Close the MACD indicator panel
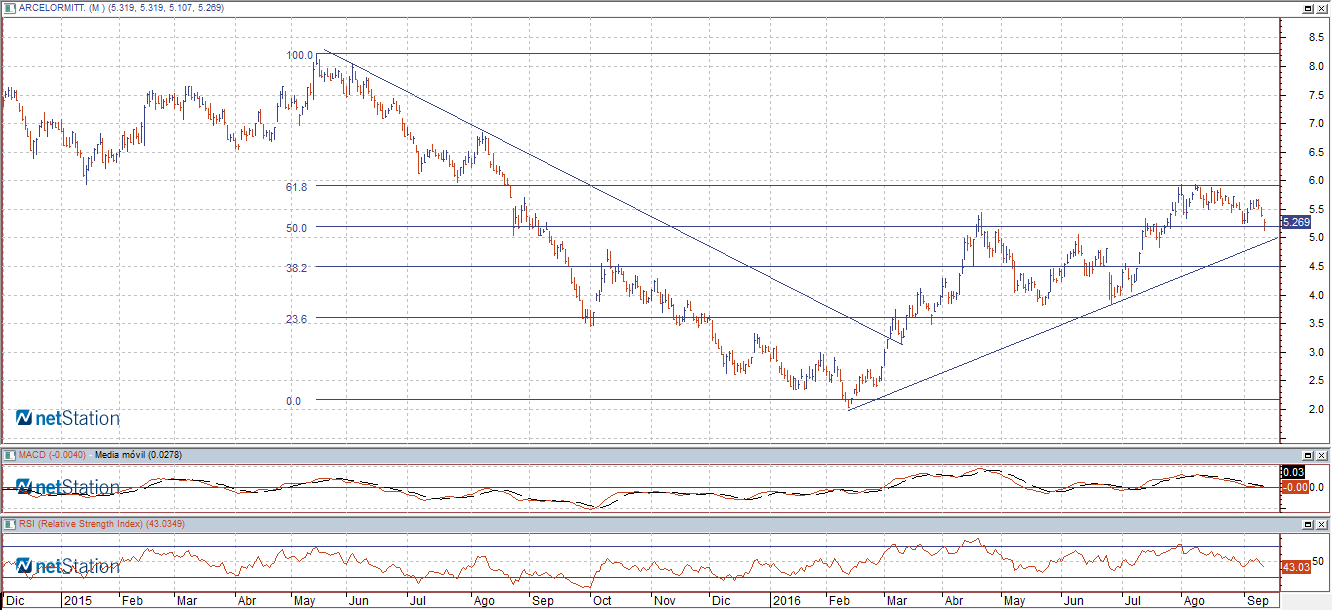This screenshot has height=610, width=1332. click(1322, 455)
